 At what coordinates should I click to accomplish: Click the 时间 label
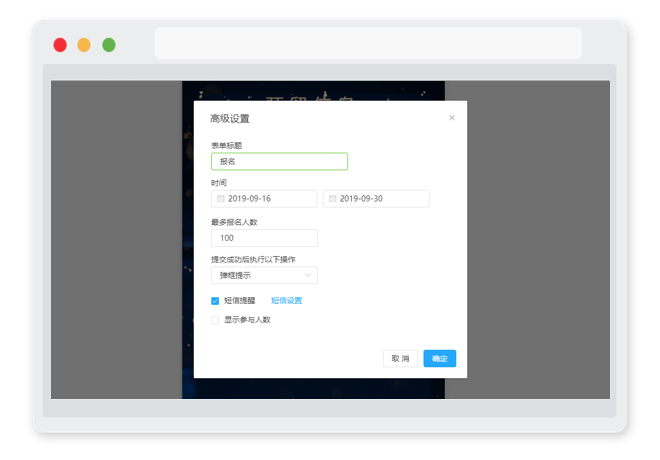(x=219, y=183)
